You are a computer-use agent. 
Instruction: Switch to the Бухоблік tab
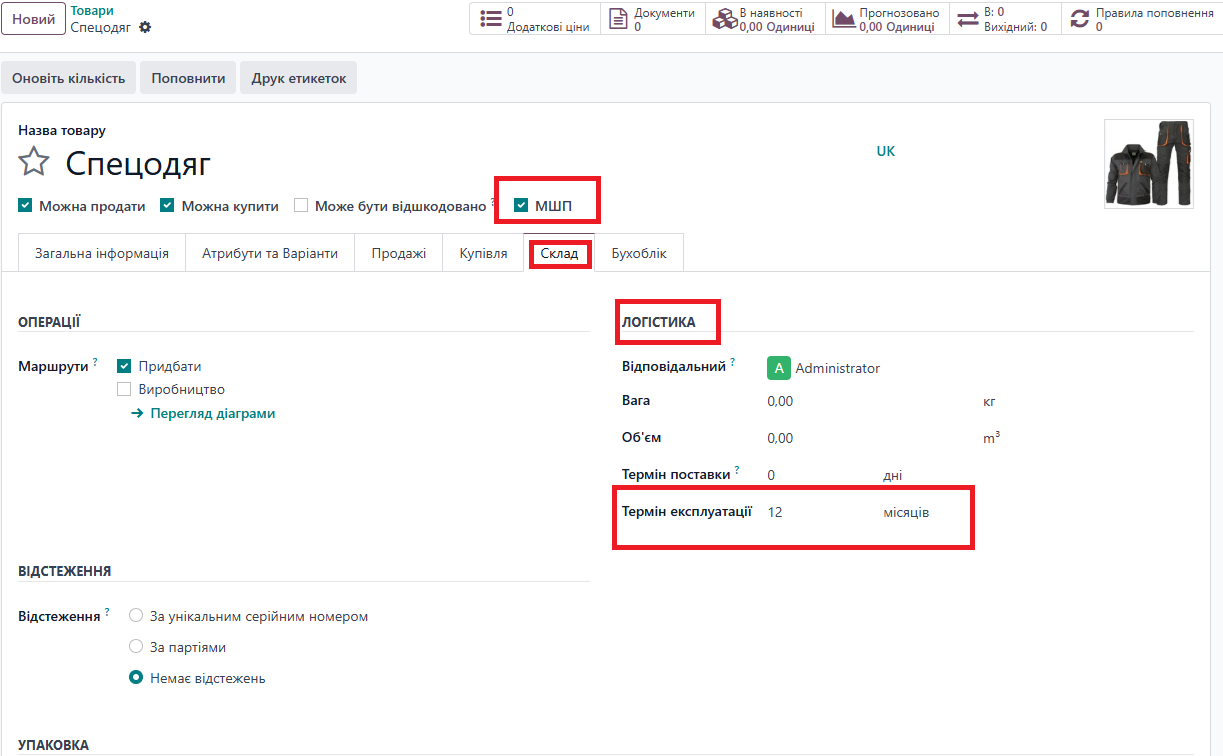point(639,253)
